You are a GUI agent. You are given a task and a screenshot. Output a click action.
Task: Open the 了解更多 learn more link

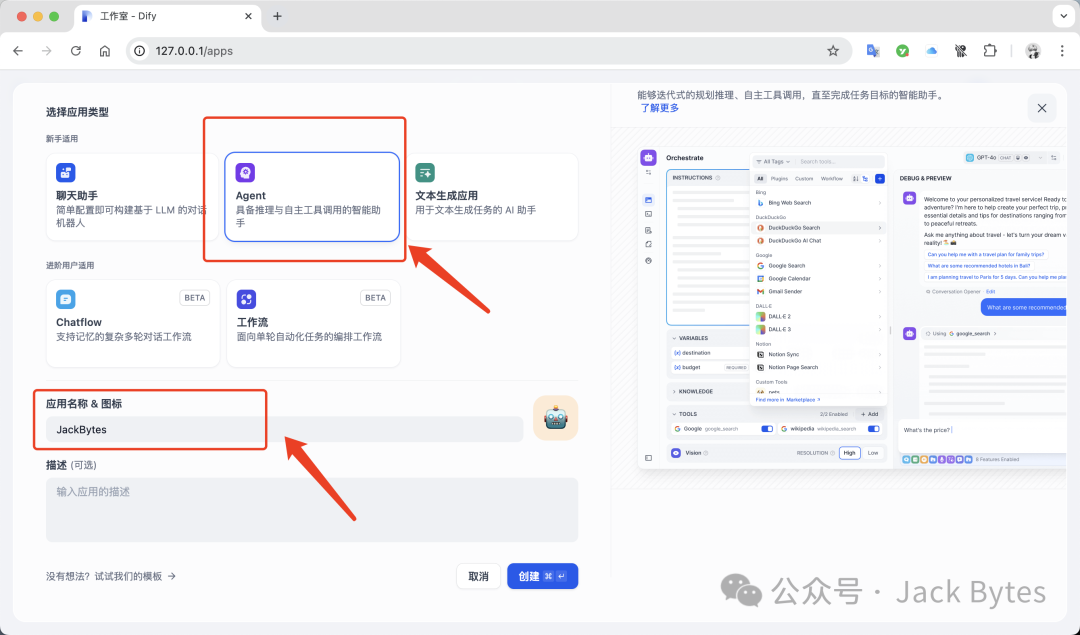(660, 108)
